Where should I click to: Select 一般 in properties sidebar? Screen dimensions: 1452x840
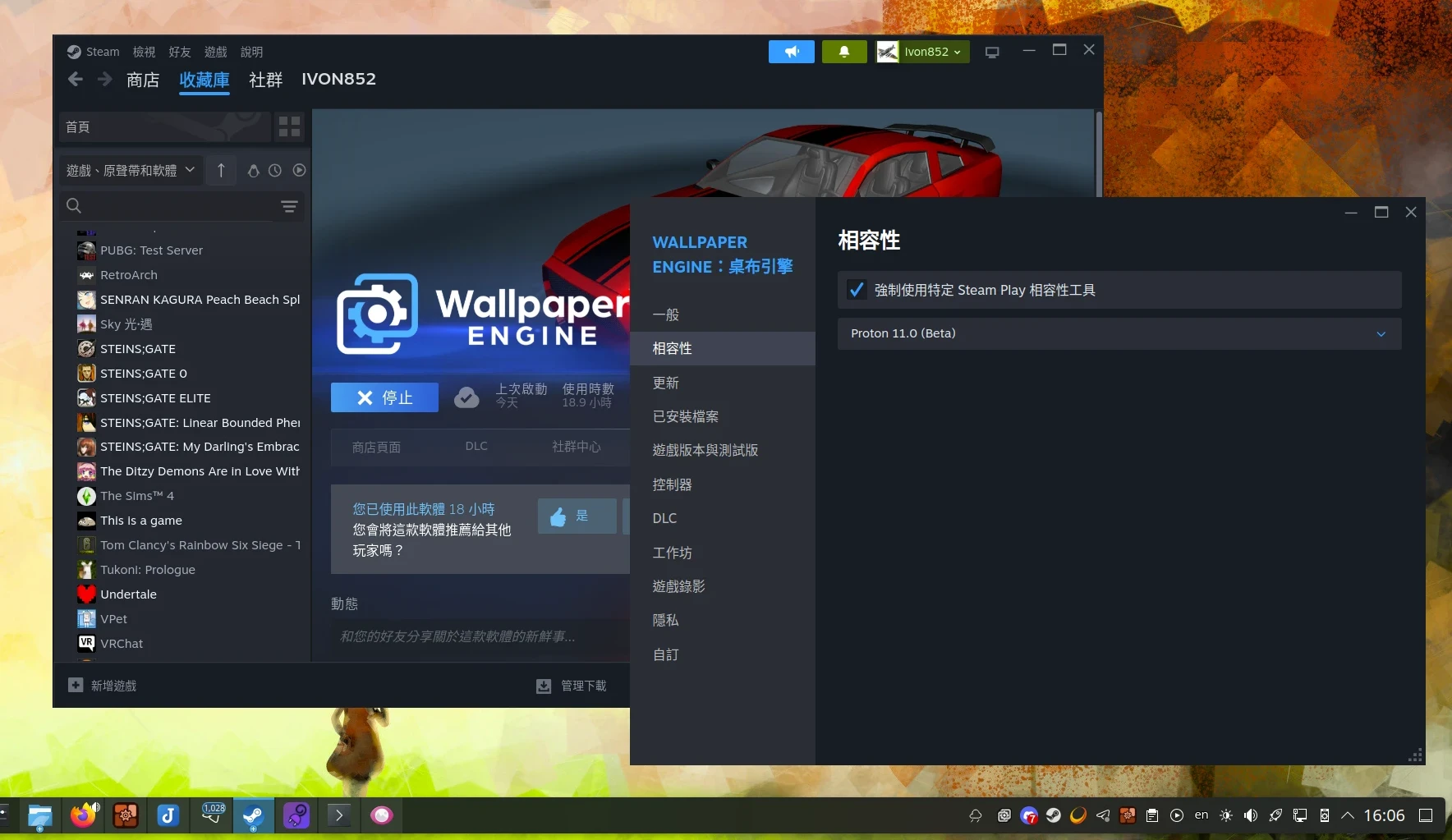(723, 314)
